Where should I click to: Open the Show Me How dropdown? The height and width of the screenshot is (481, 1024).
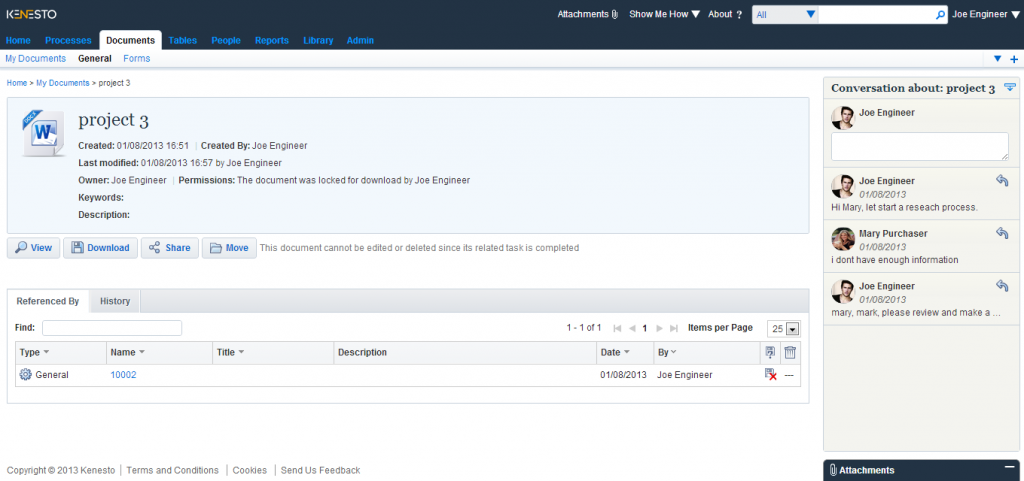click(664, 14)
